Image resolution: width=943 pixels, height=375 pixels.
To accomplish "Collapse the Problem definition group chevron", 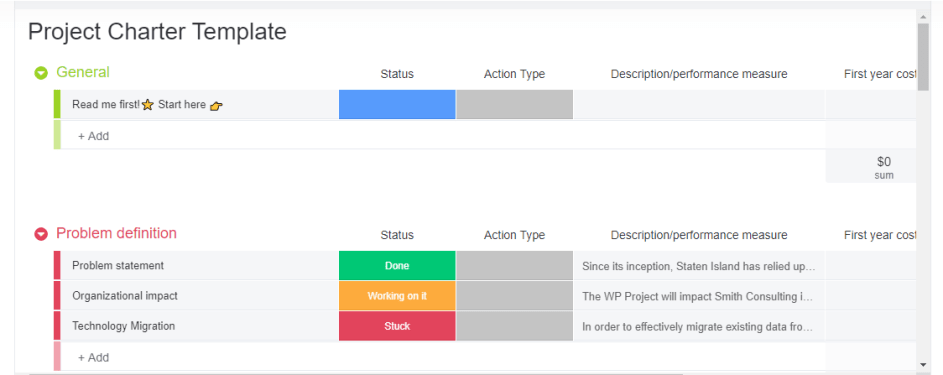I will pos(41,234).
